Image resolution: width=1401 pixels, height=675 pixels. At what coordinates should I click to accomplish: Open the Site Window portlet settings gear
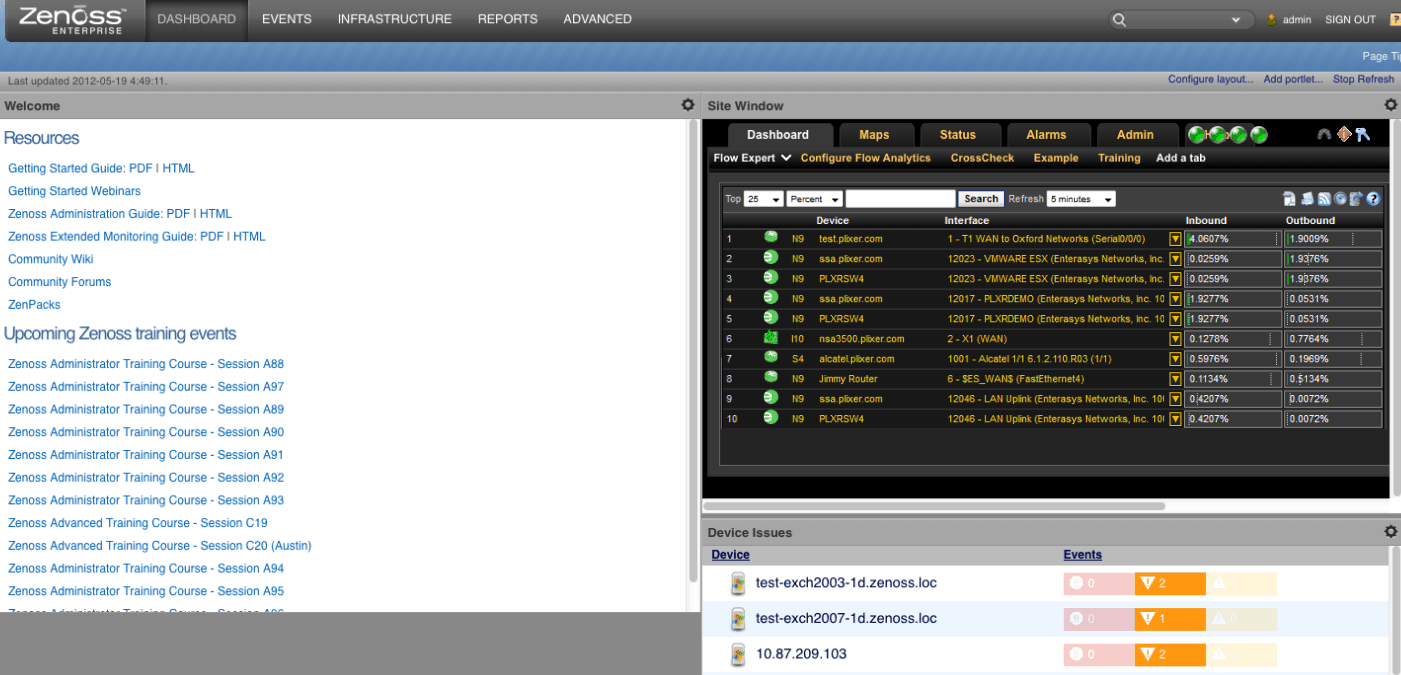tap(1390, 105)
